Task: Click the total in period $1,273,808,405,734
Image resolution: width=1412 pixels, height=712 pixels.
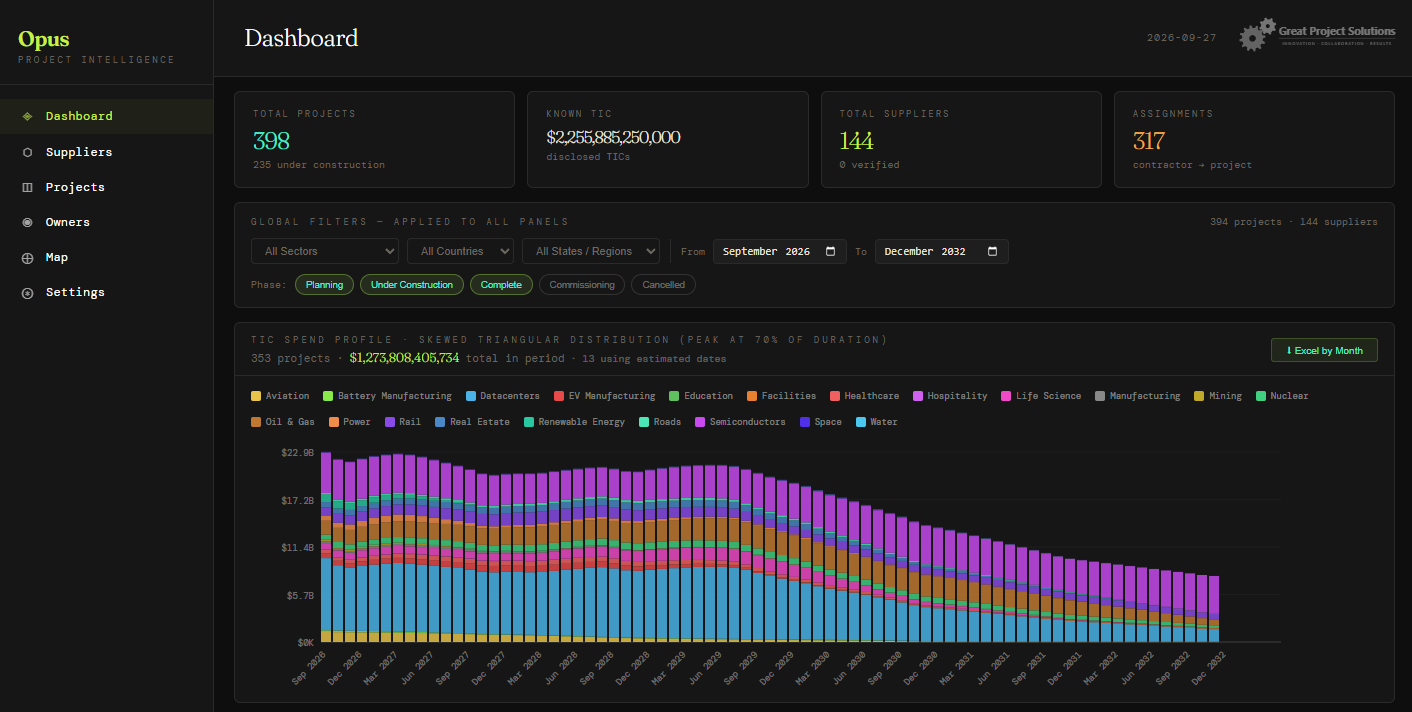Action: coord(404,358)
